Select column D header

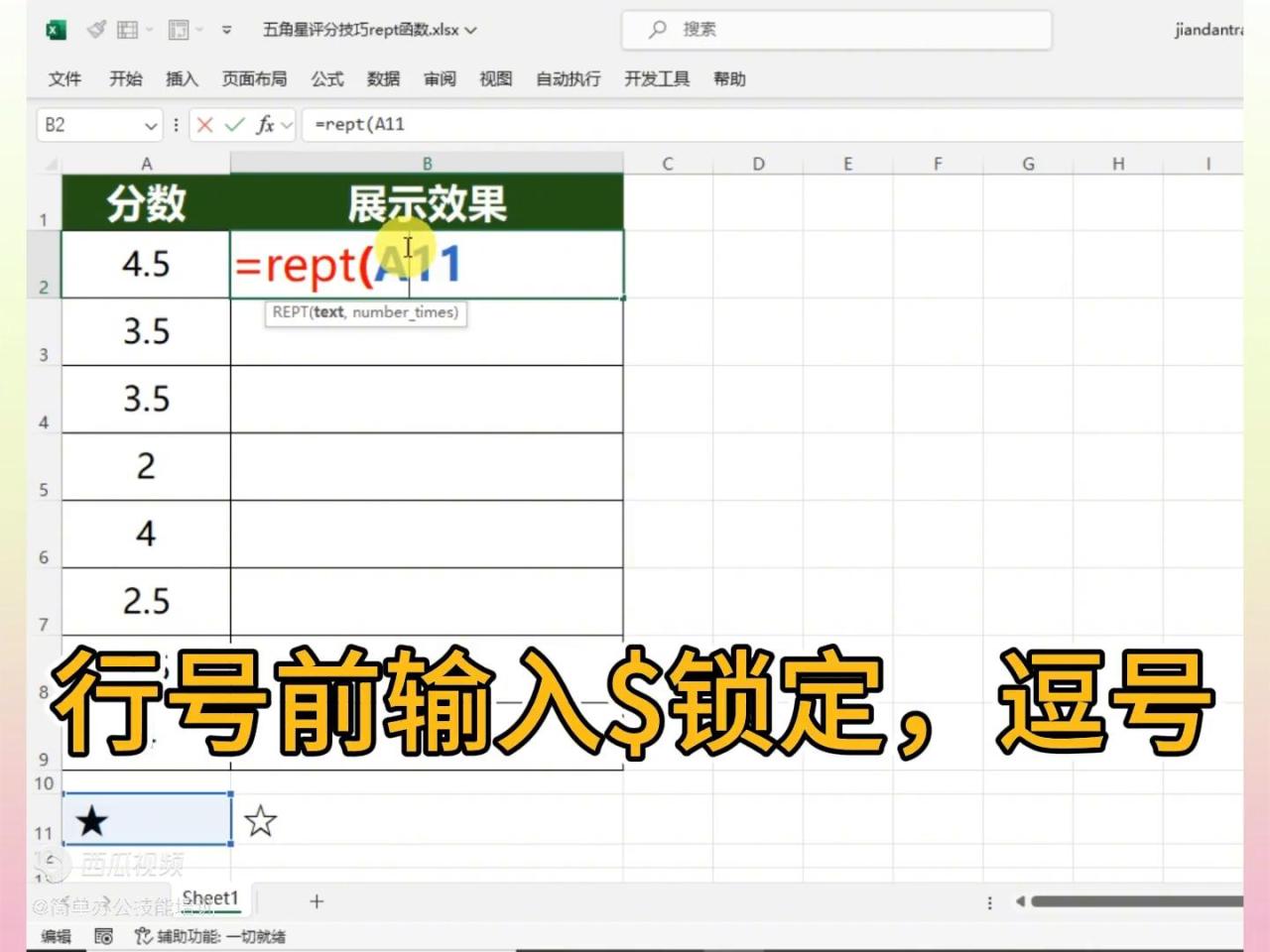coord(758,164)
